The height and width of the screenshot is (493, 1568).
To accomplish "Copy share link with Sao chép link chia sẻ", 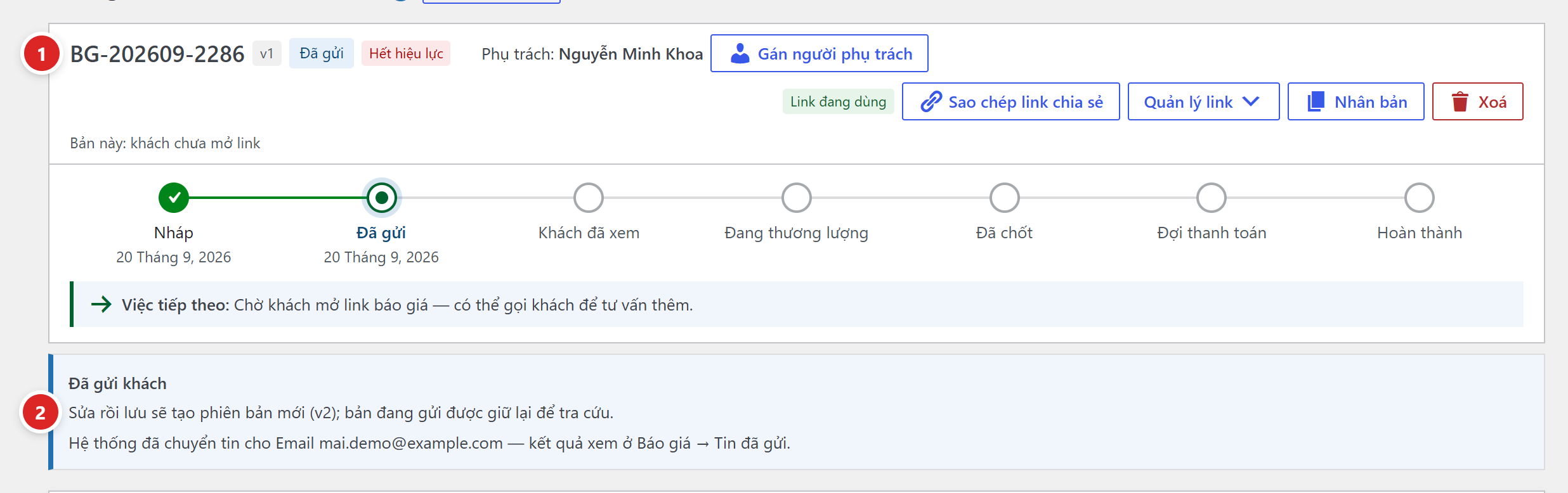I will 1011,101.
